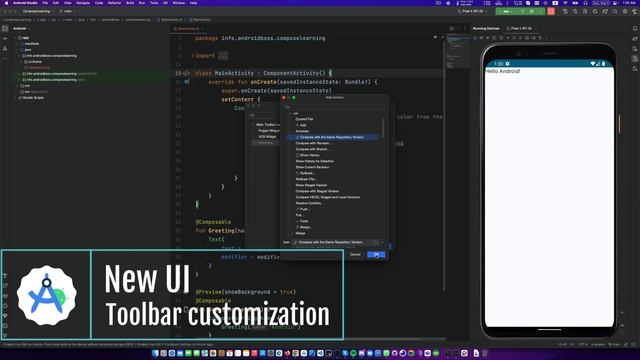The width and height of the screenshot is (640, 360).
Task: Collapse the 'app' module node
Action: (16, 38)
